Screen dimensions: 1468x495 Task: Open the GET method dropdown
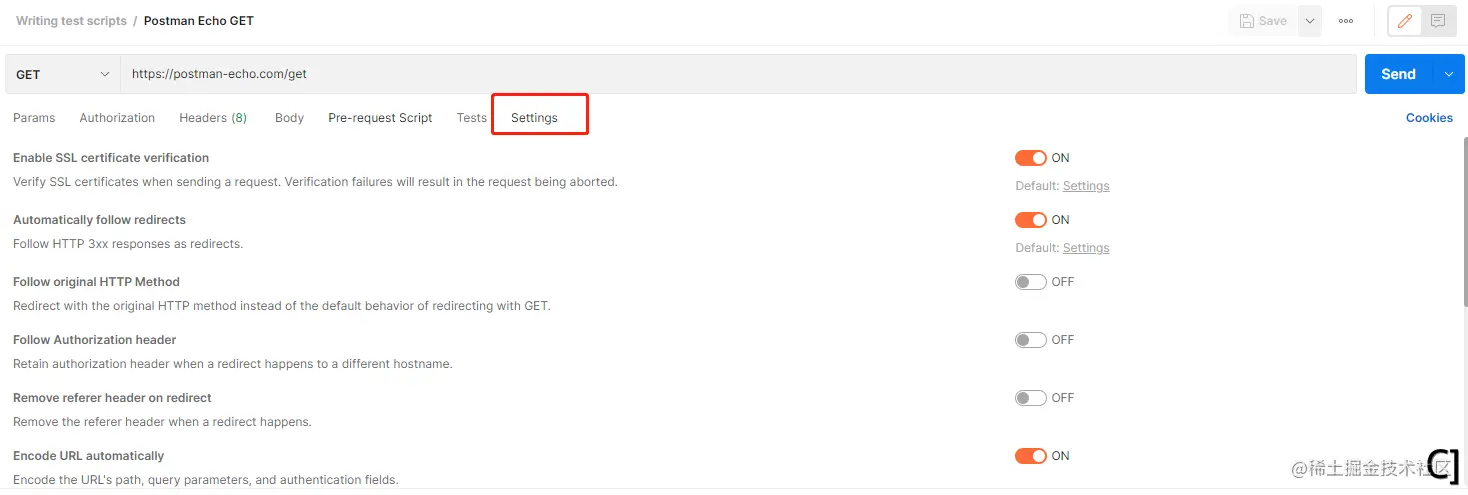coord(63,74)
